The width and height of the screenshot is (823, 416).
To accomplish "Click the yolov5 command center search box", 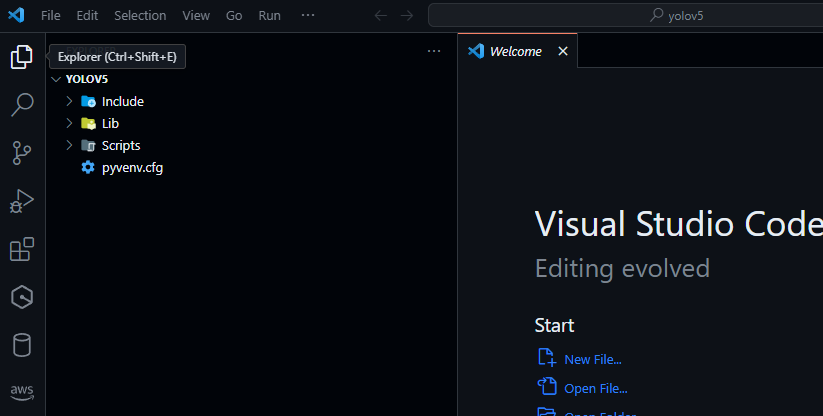I will click(626, 15).
